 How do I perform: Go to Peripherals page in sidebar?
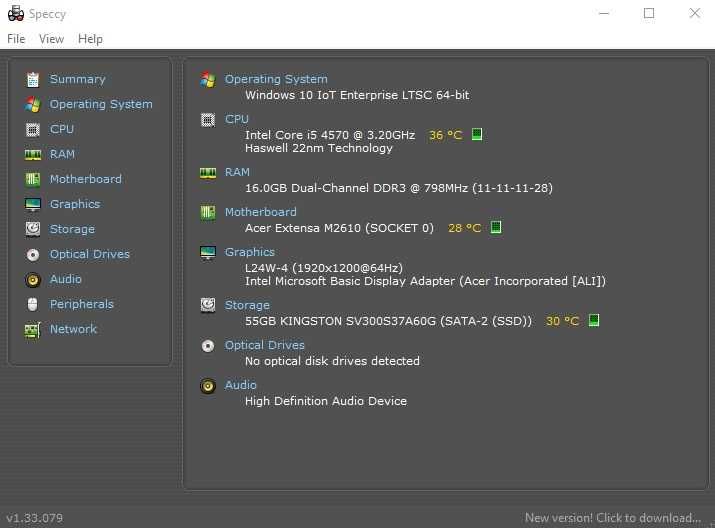(x=82, y=304)
